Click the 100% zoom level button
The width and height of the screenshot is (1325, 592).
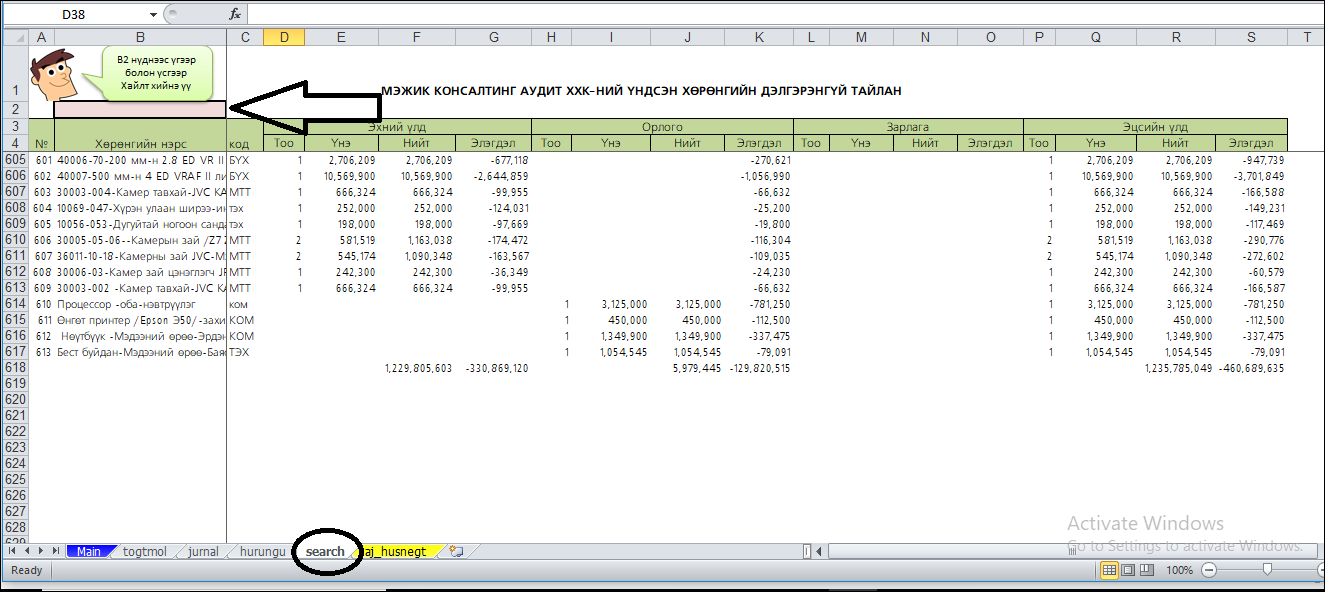(x=1180, y=570)
